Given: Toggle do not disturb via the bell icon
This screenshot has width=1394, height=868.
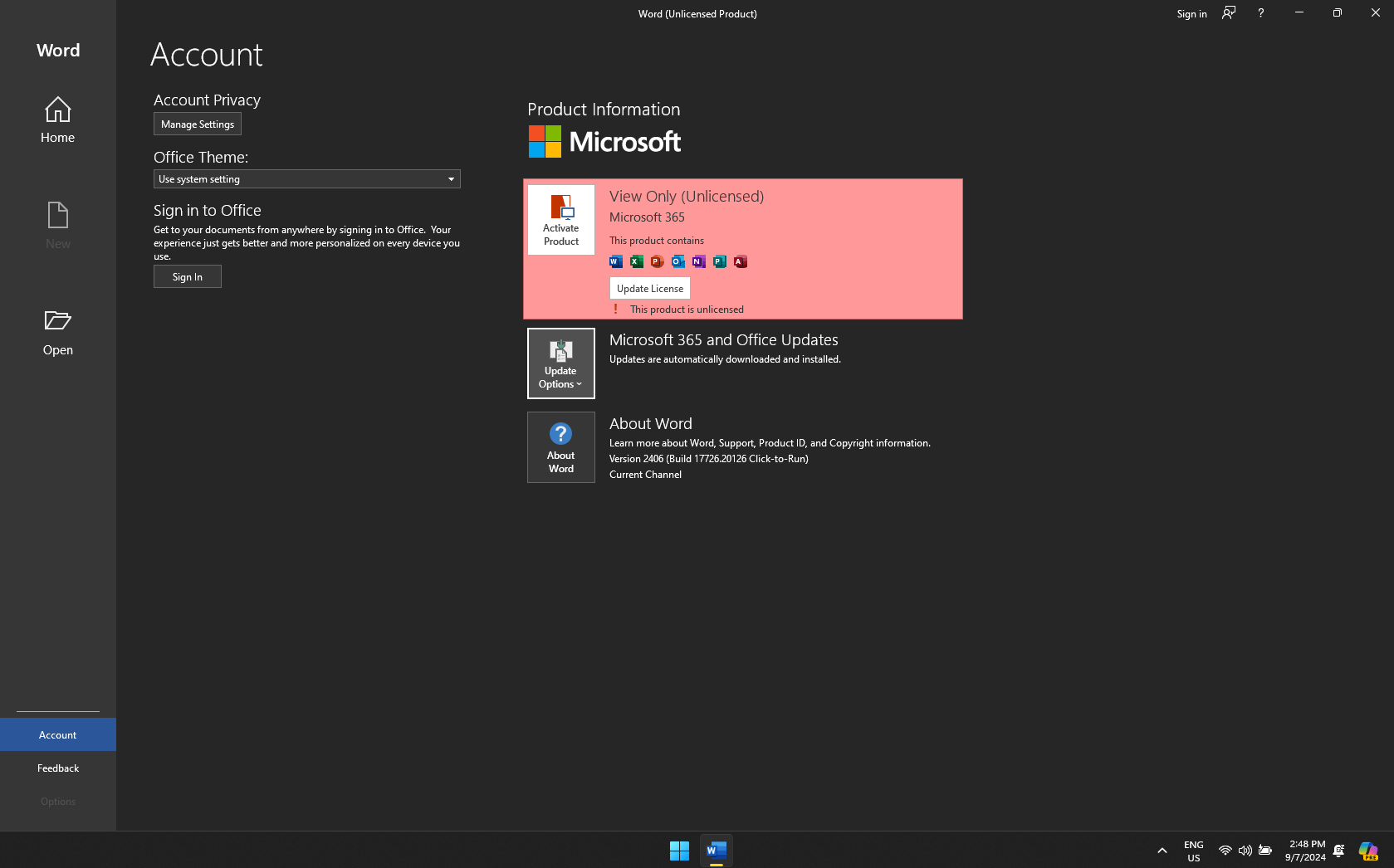Looking at the screenshot, I should point(1338,850).
